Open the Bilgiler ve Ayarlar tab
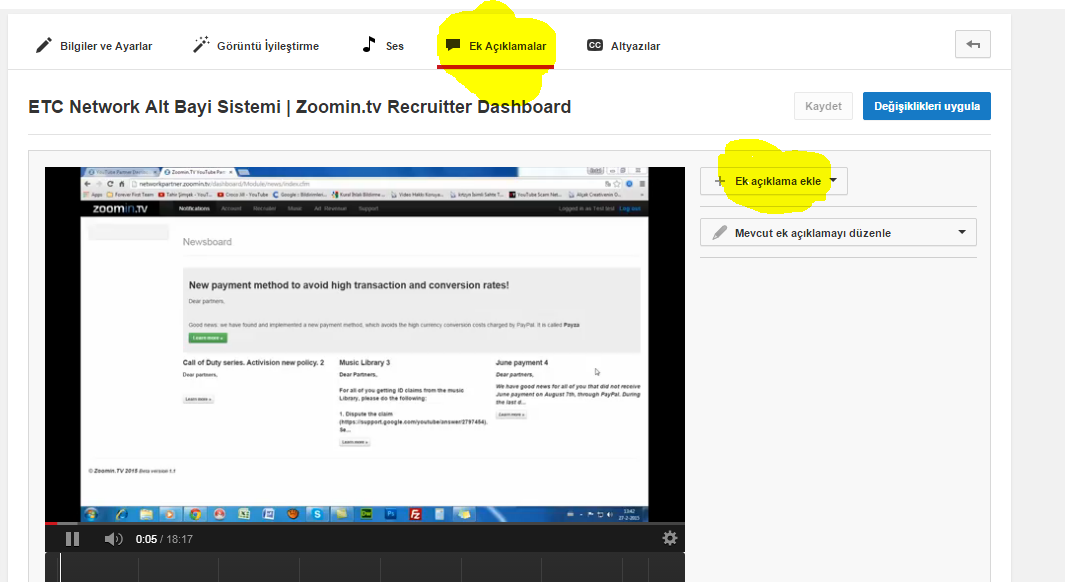The width and height of the screenshot is (1065, 582). coord(94,46)
